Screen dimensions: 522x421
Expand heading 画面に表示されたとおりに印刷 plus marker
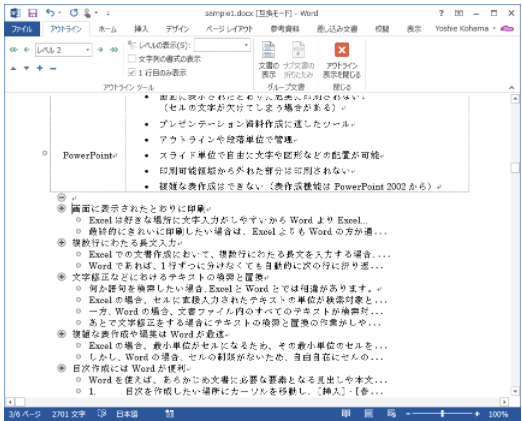(61, 209)
